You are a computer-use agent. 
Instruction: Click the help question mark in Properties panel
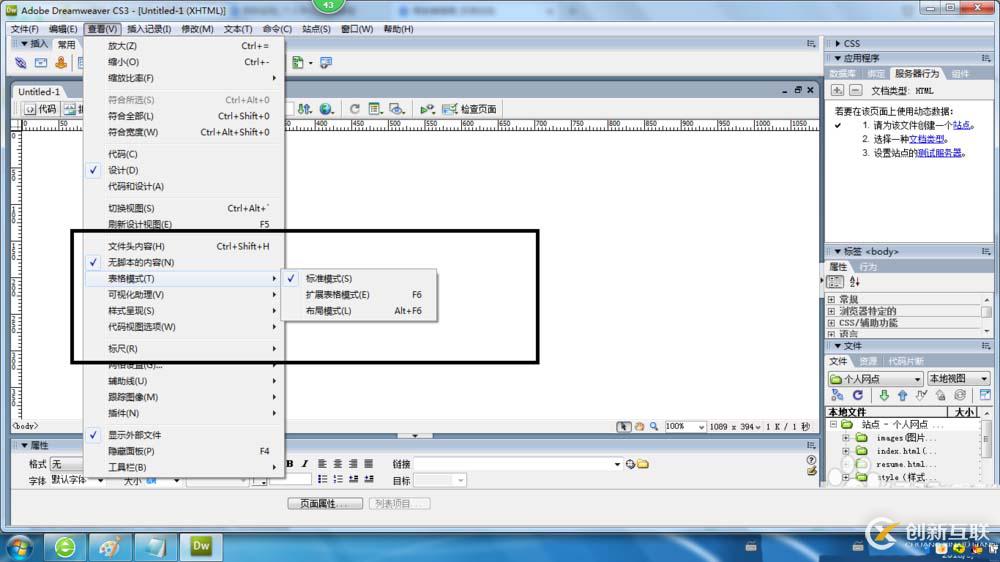pyautogui.click(x=811, y=460)
